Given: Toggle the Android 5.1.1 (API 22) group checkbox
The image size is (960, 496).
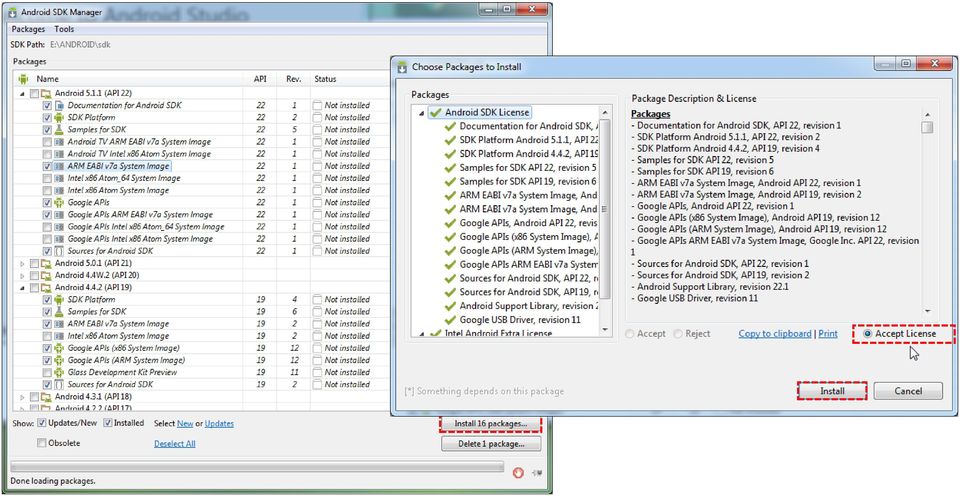Looking at the screenshot, I should coord(34,93).
